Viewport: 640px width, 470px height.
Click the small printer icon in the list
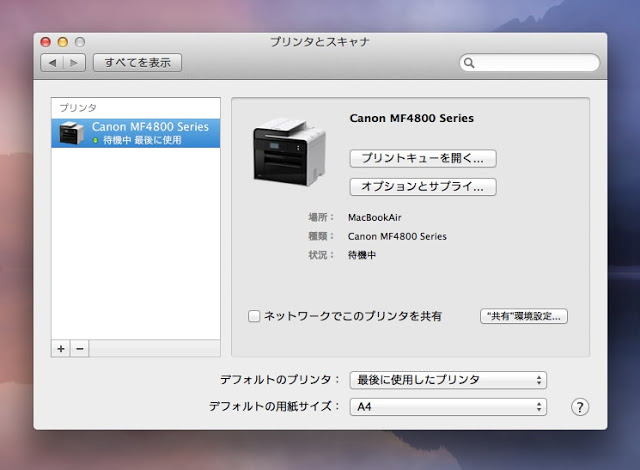click(x=71, y=133)
